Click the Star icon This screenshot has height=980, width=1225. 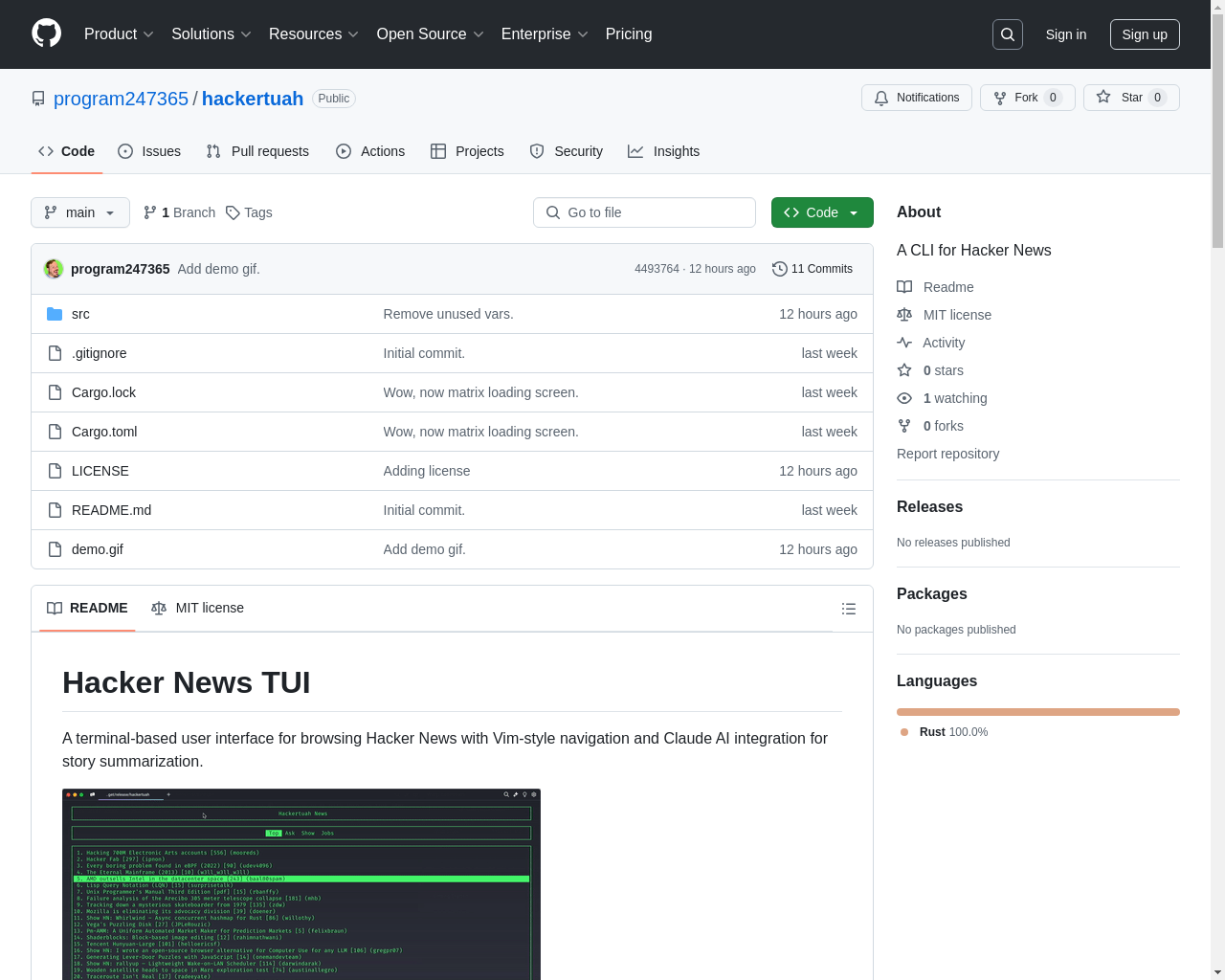1103,97
